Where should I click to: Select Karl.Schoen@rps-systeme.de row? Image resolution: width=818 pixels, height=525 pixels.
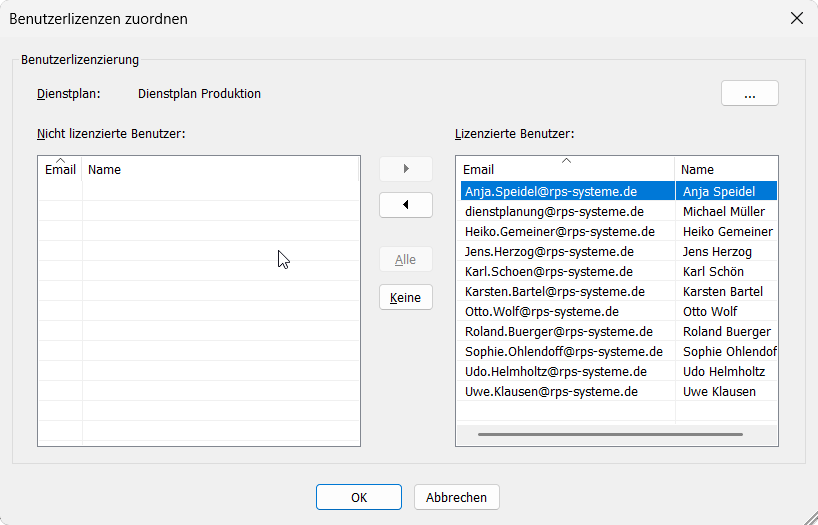(x=618, y=271)
